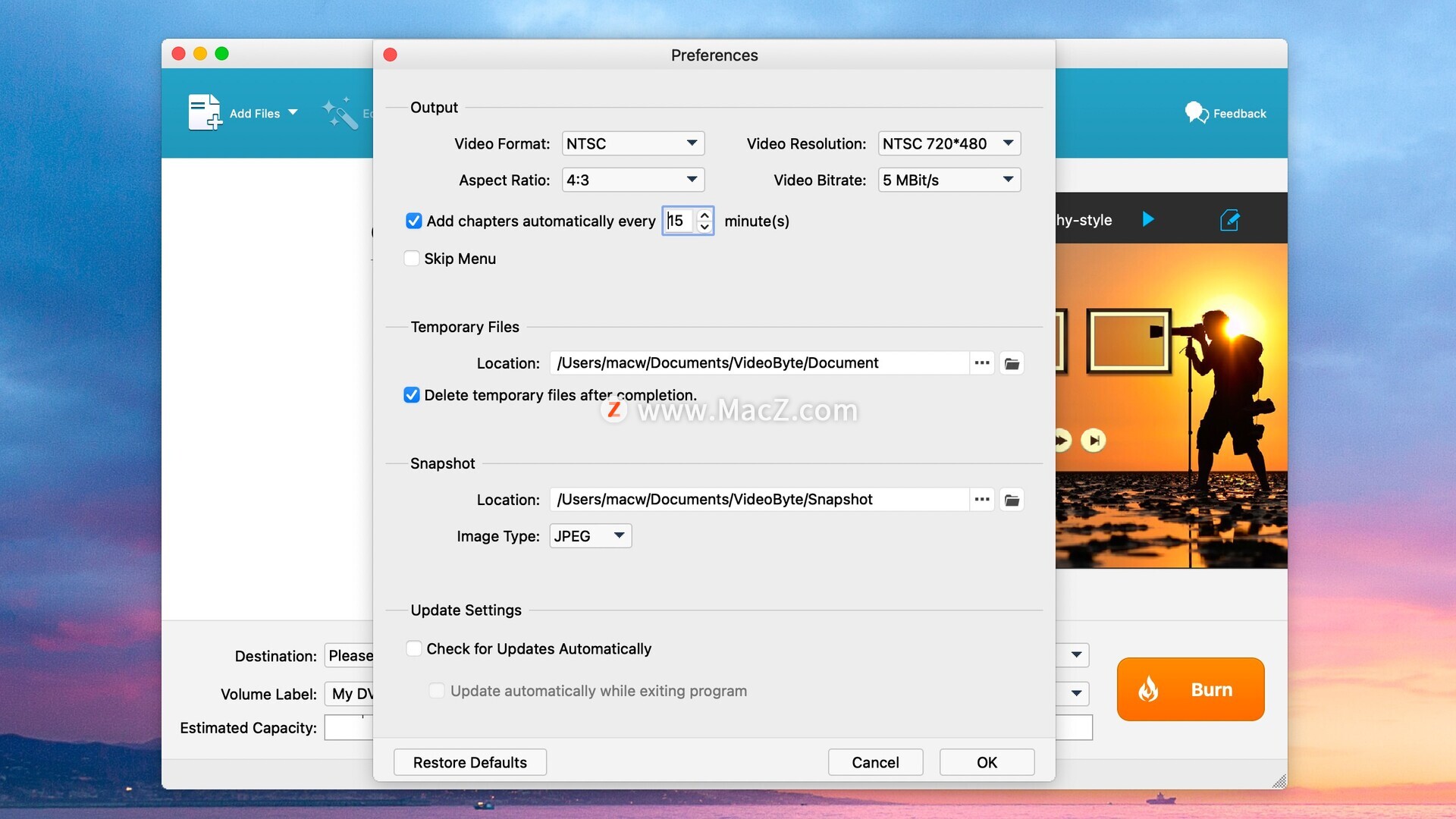Open the temporary files location folder icon
The width and height of the screenshot is (1456, 819).
pyautogui.click(x=1012, y=363)
